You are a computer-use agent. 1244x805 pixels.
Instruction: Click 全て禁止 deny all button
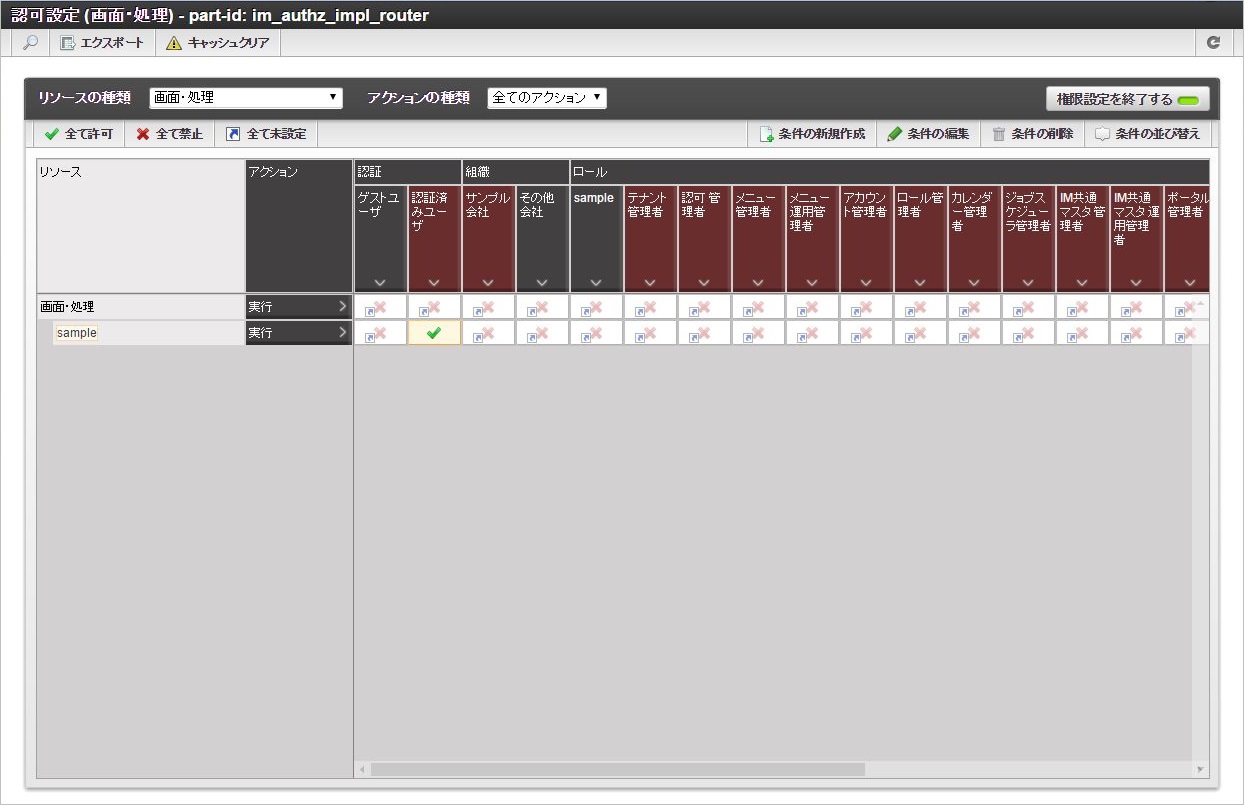(169, 134)
